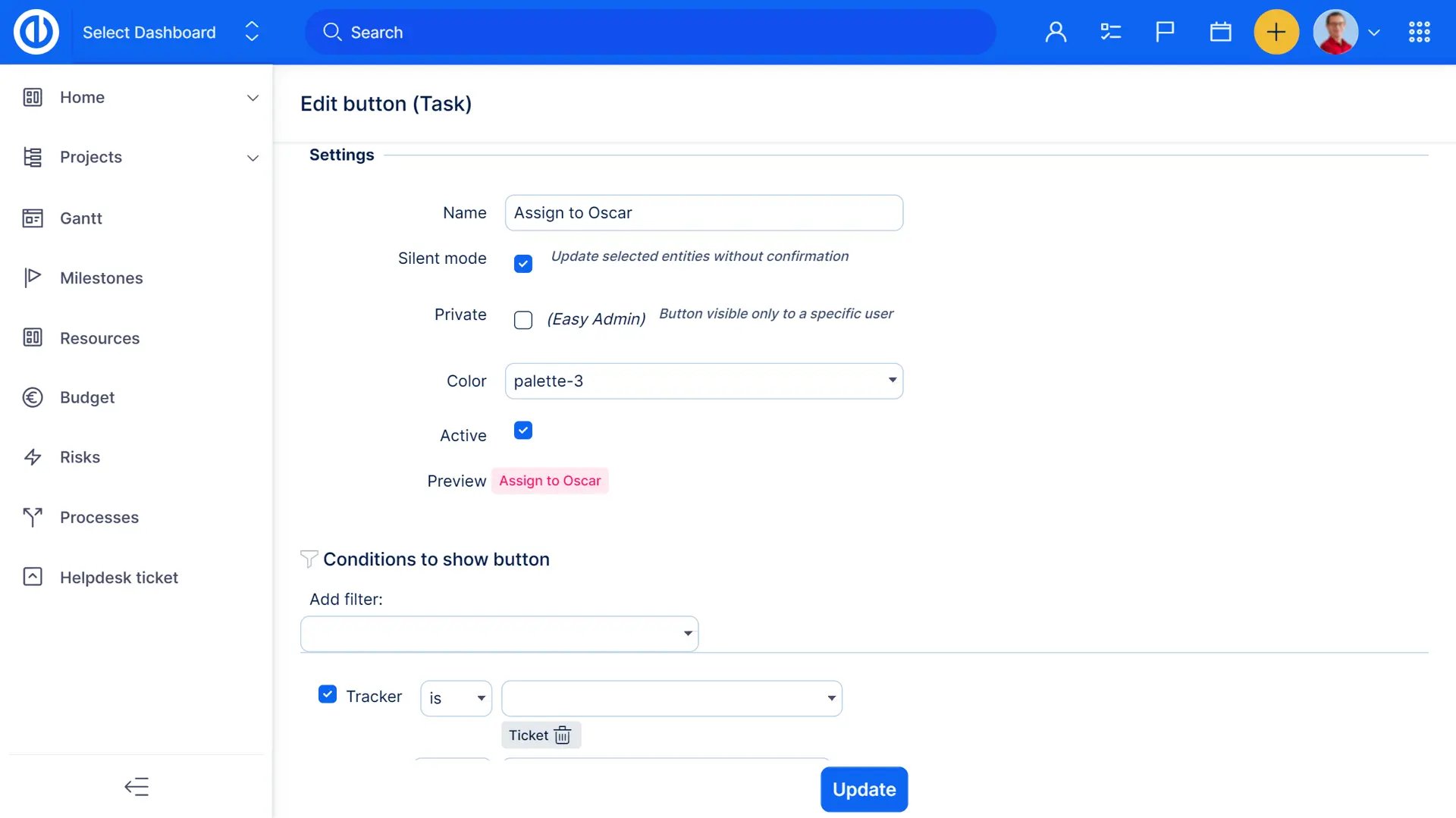Uncheck the Active checkbox
This screenshot has height=818, width=1456.
click(523, 431)
